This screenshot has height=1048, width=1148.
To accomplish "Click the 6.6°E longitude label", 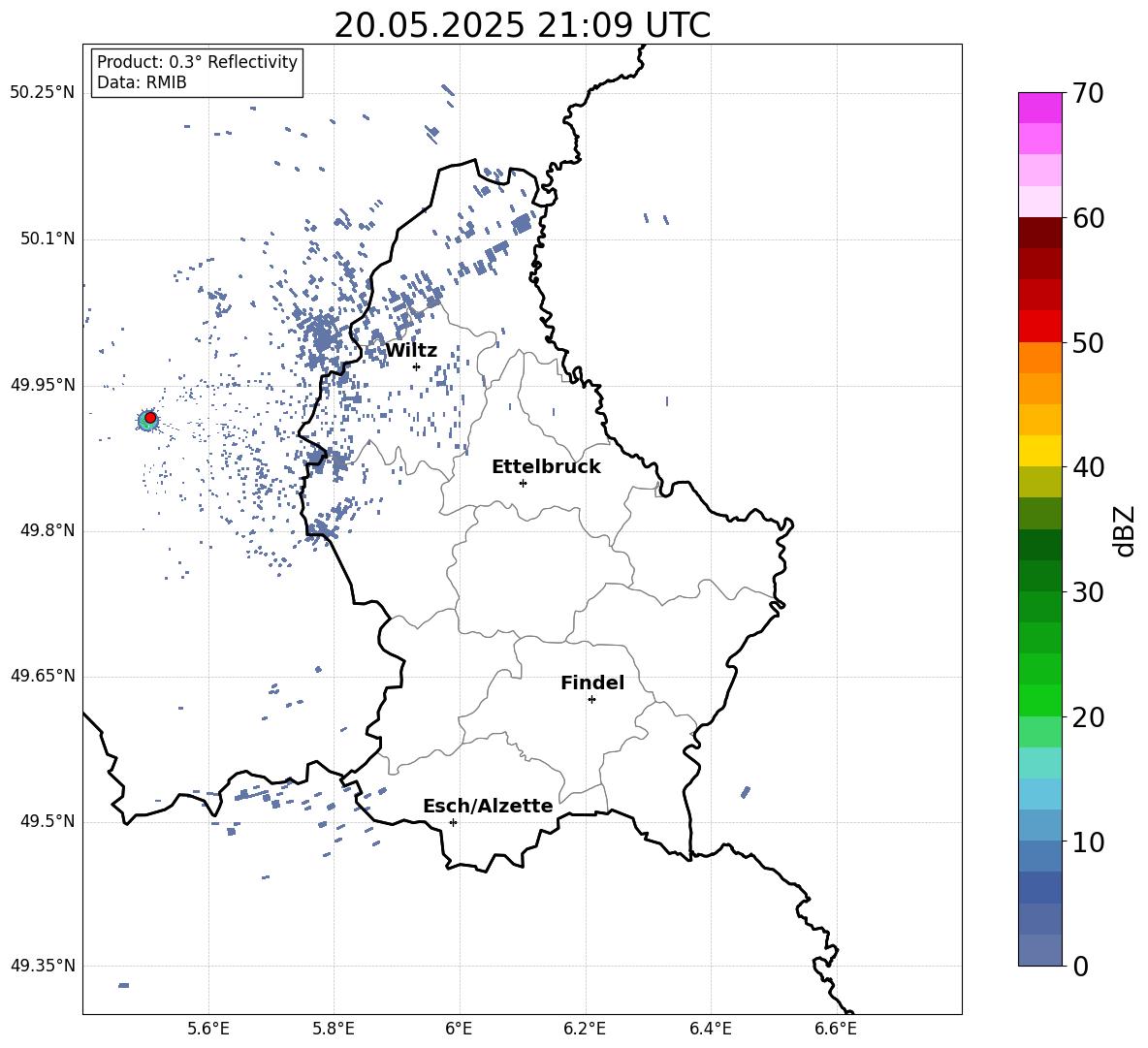I will point(836,1030).
